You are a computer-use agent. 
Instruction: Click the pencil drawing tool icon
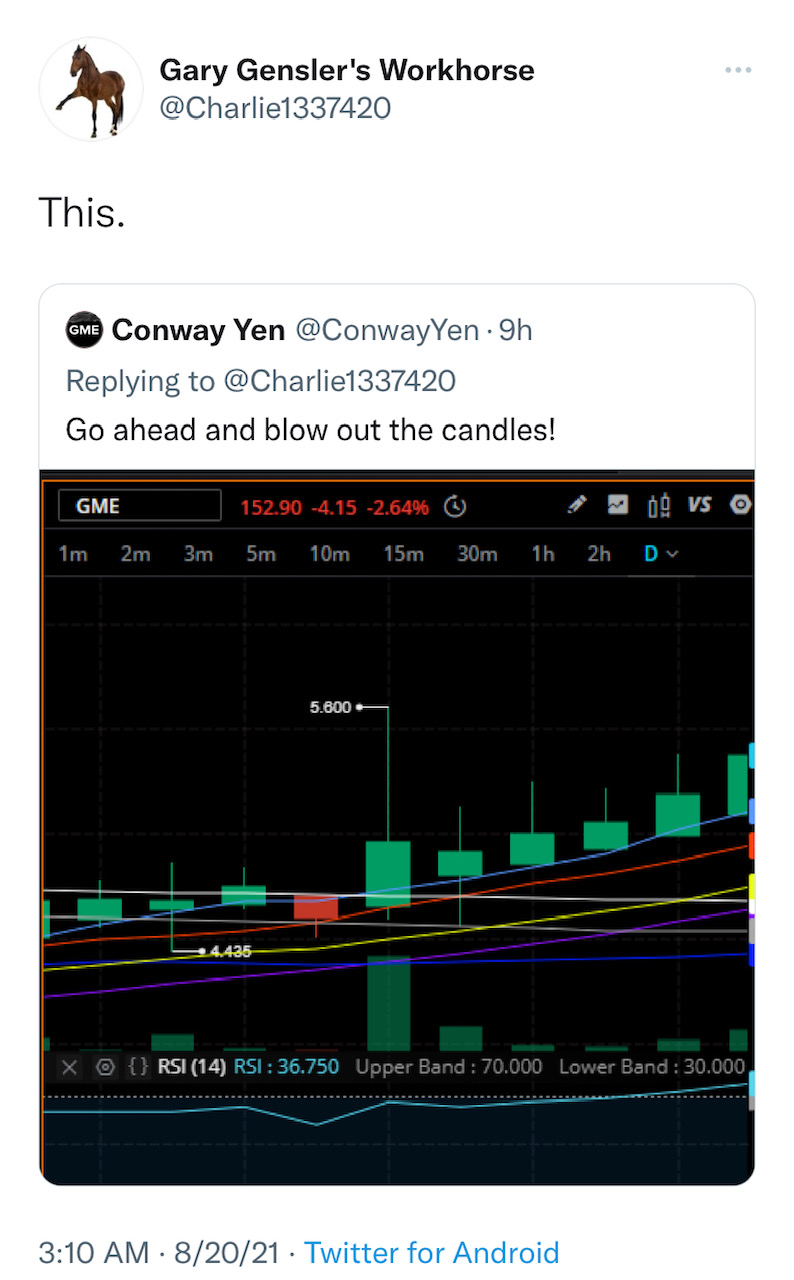pos(576,506)
